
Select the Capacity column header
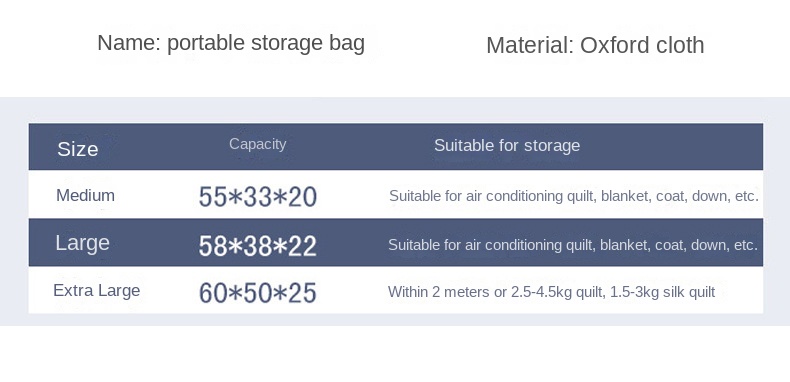tap(257, 144)
